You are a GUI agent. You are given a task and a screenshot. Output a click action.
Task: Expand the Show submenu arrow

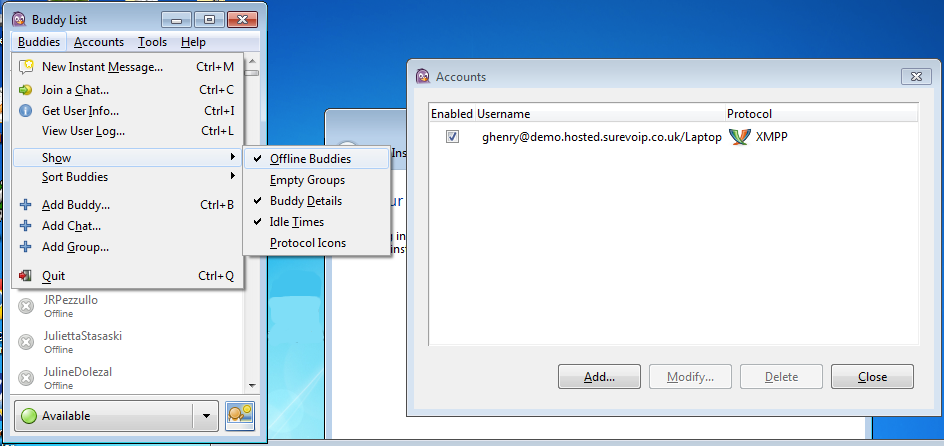233,157
